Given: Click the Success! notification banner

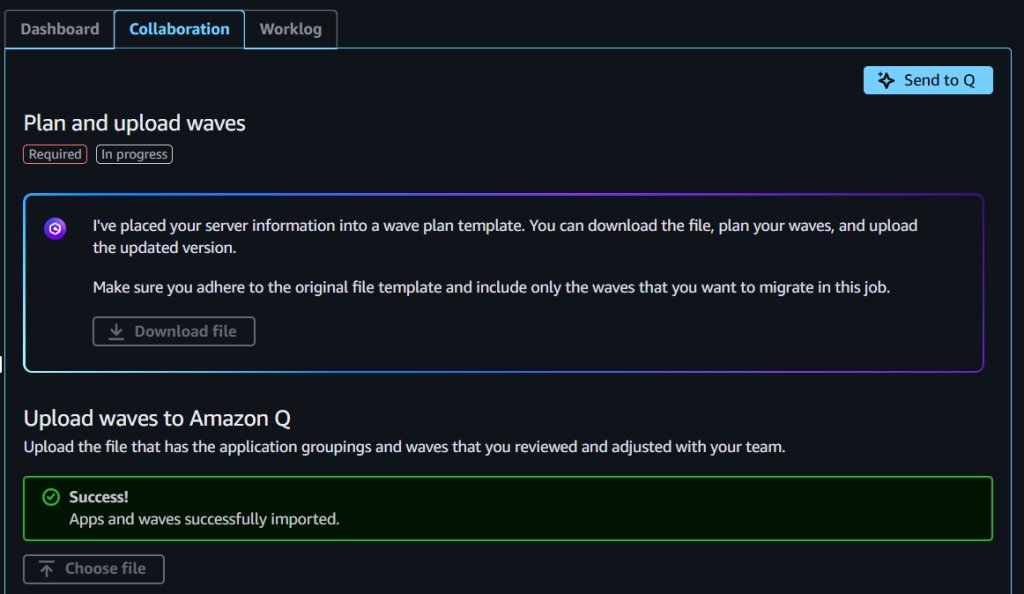Looking at the screenshot, I should pos(507,508).
